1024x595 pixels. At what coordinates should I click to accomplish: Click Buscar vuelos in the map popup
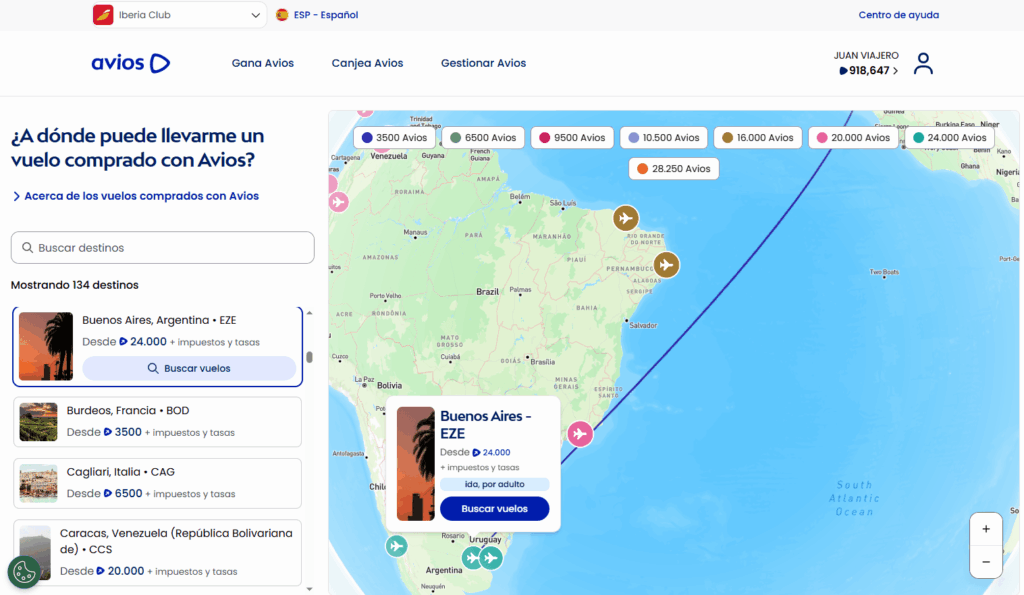coord(494,509)
